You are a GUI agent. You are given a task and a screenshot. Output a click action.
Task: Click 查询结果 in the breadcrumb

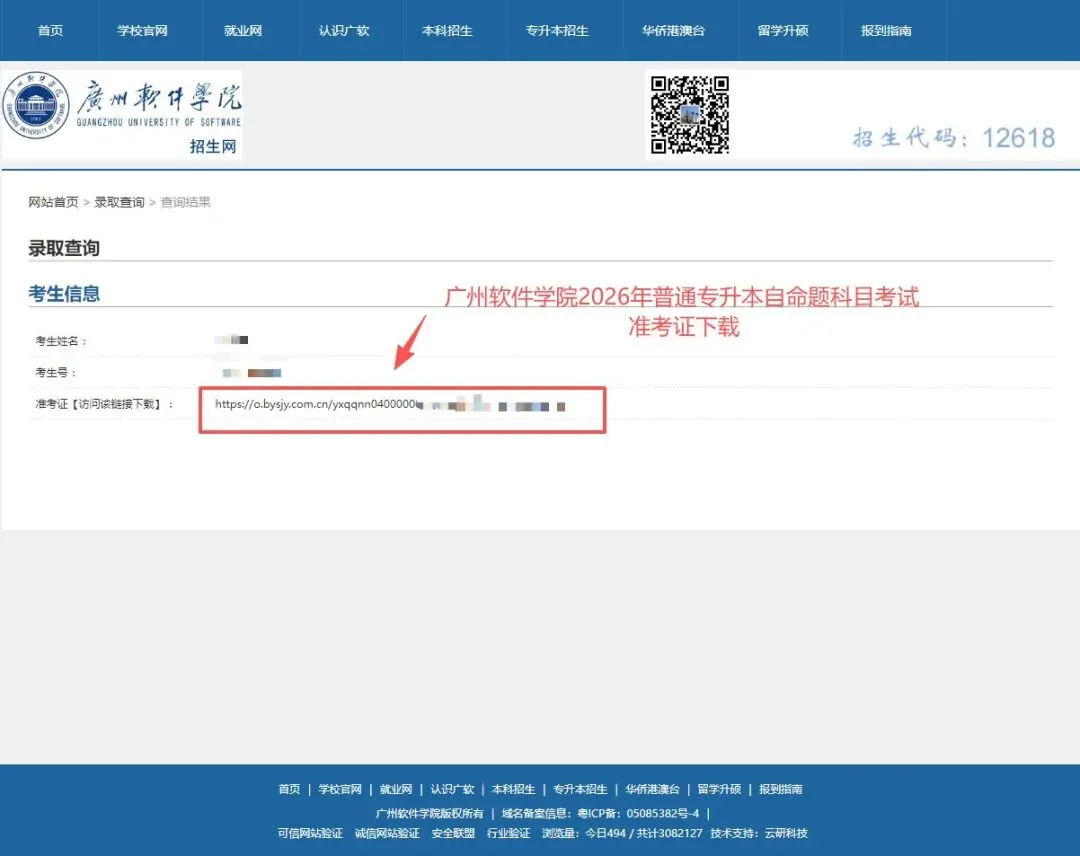click(x=185, y=202)
